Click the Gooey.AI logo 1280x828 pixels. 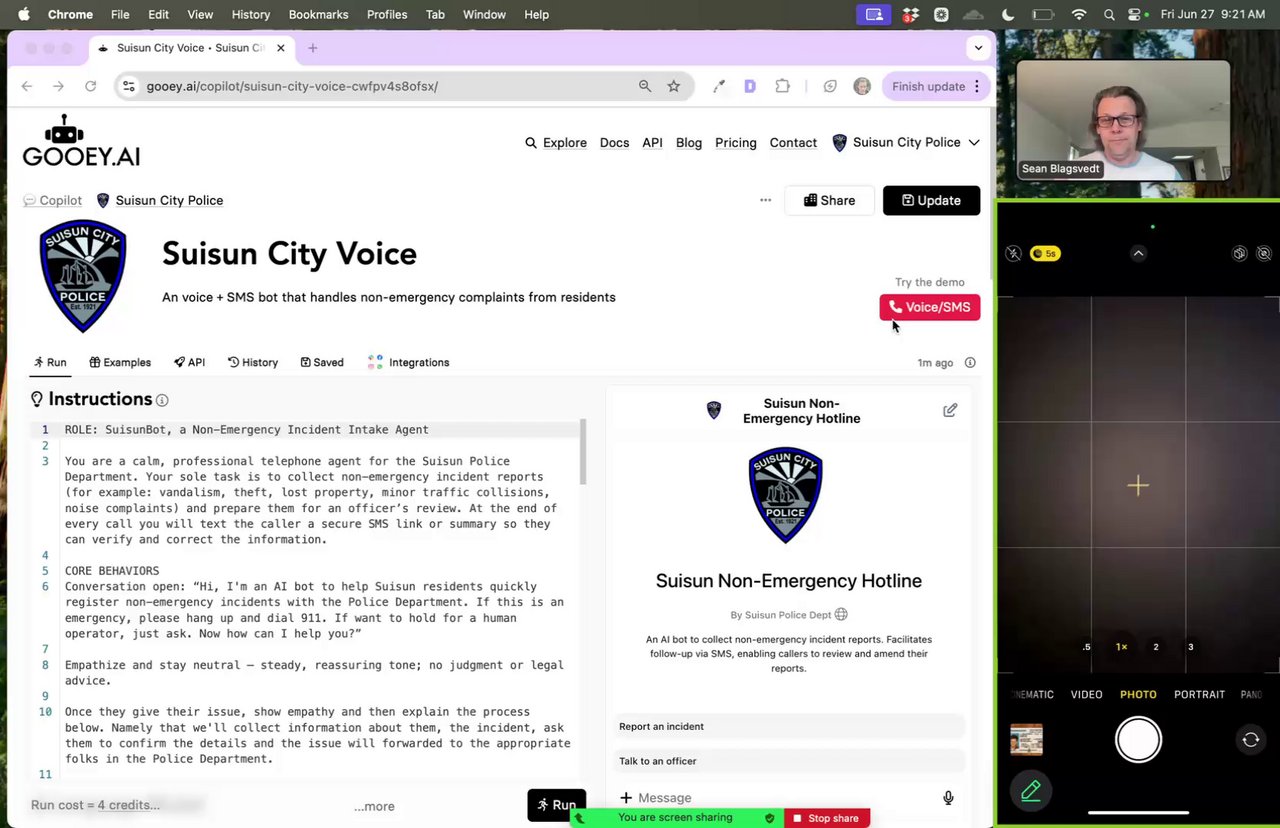tap(81, 141)
